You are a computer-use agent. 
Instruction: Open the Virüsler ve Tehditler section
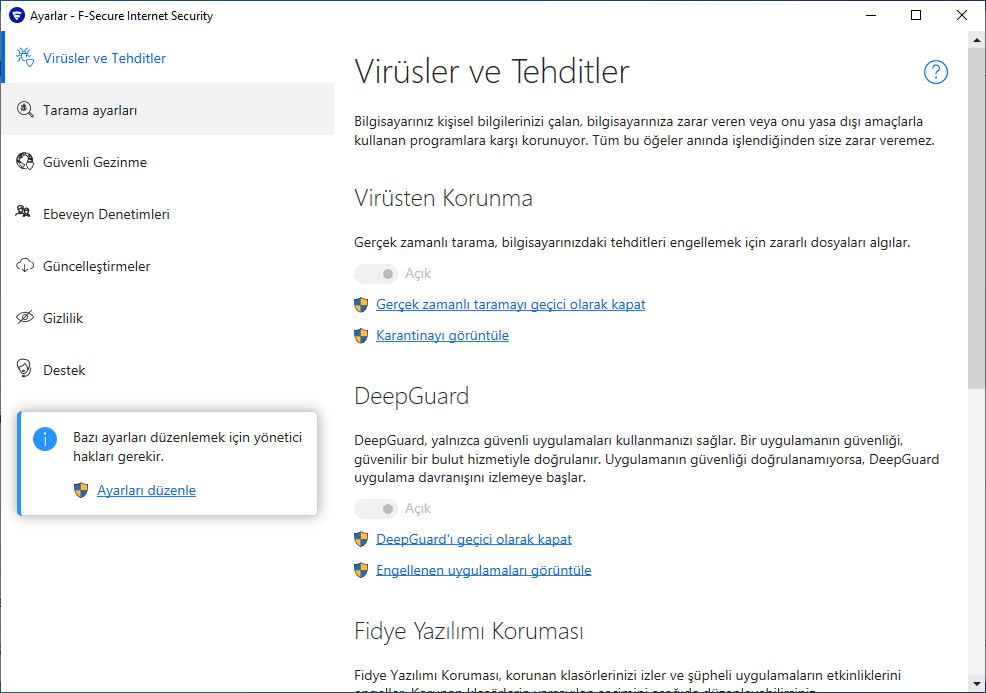[167, 57]
